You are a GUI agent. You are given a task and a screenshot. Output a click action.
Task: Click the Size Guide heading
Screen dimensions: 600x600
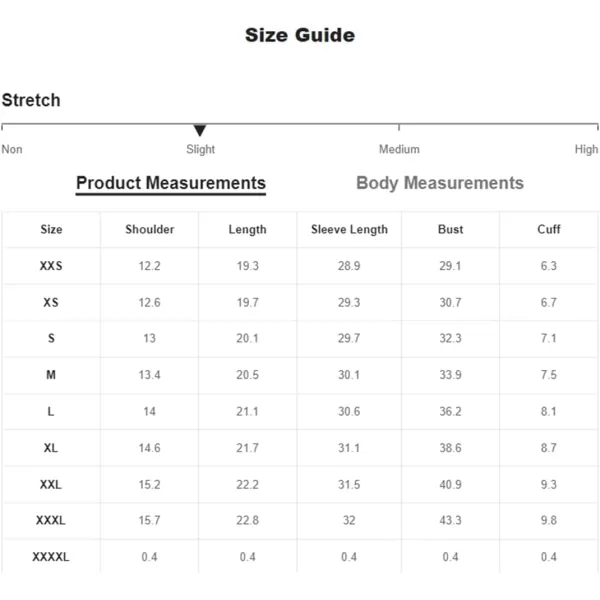click(x=300, y=35)
